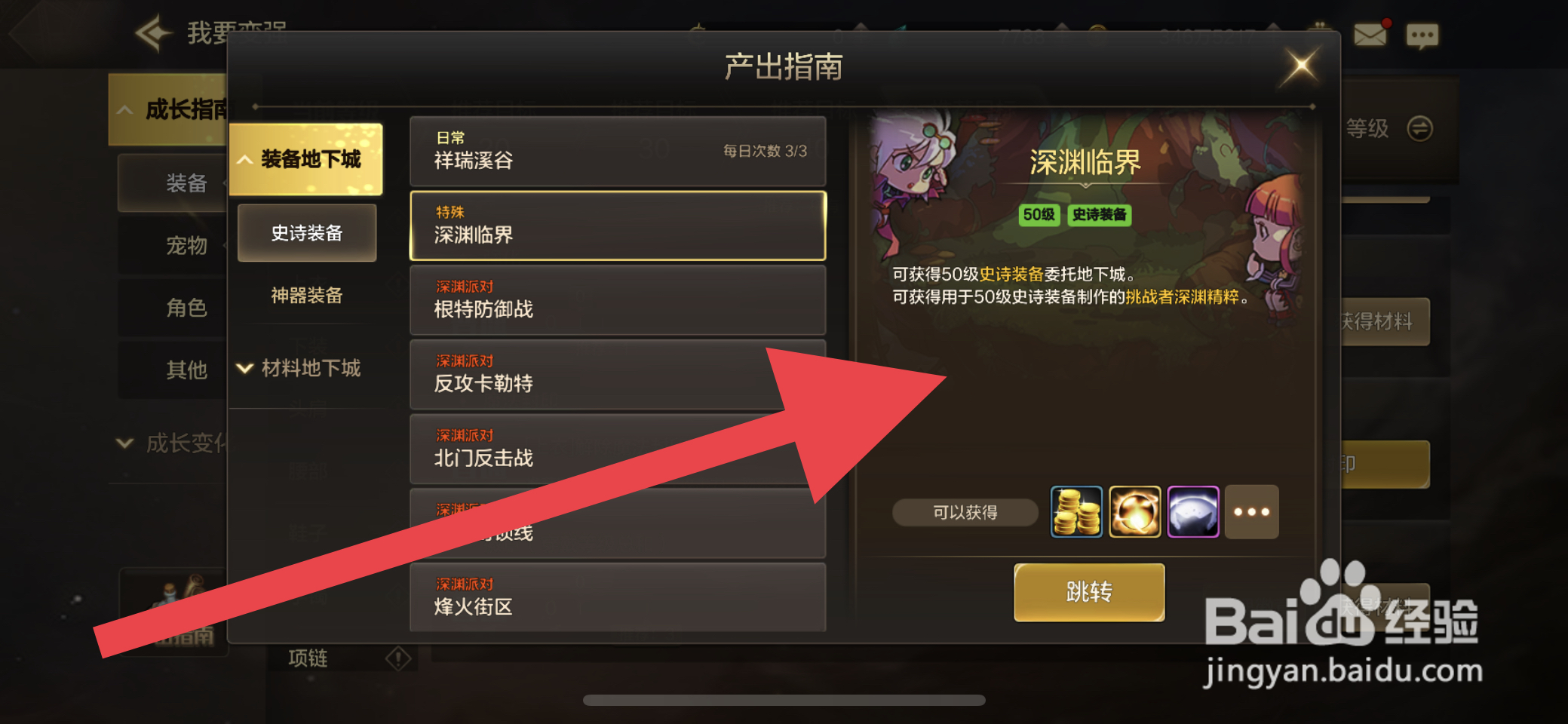Image resolution: width=1568 pixels, height=724 pixels.
Task: Click the 可以获得 label button
Action: point(965,512)
